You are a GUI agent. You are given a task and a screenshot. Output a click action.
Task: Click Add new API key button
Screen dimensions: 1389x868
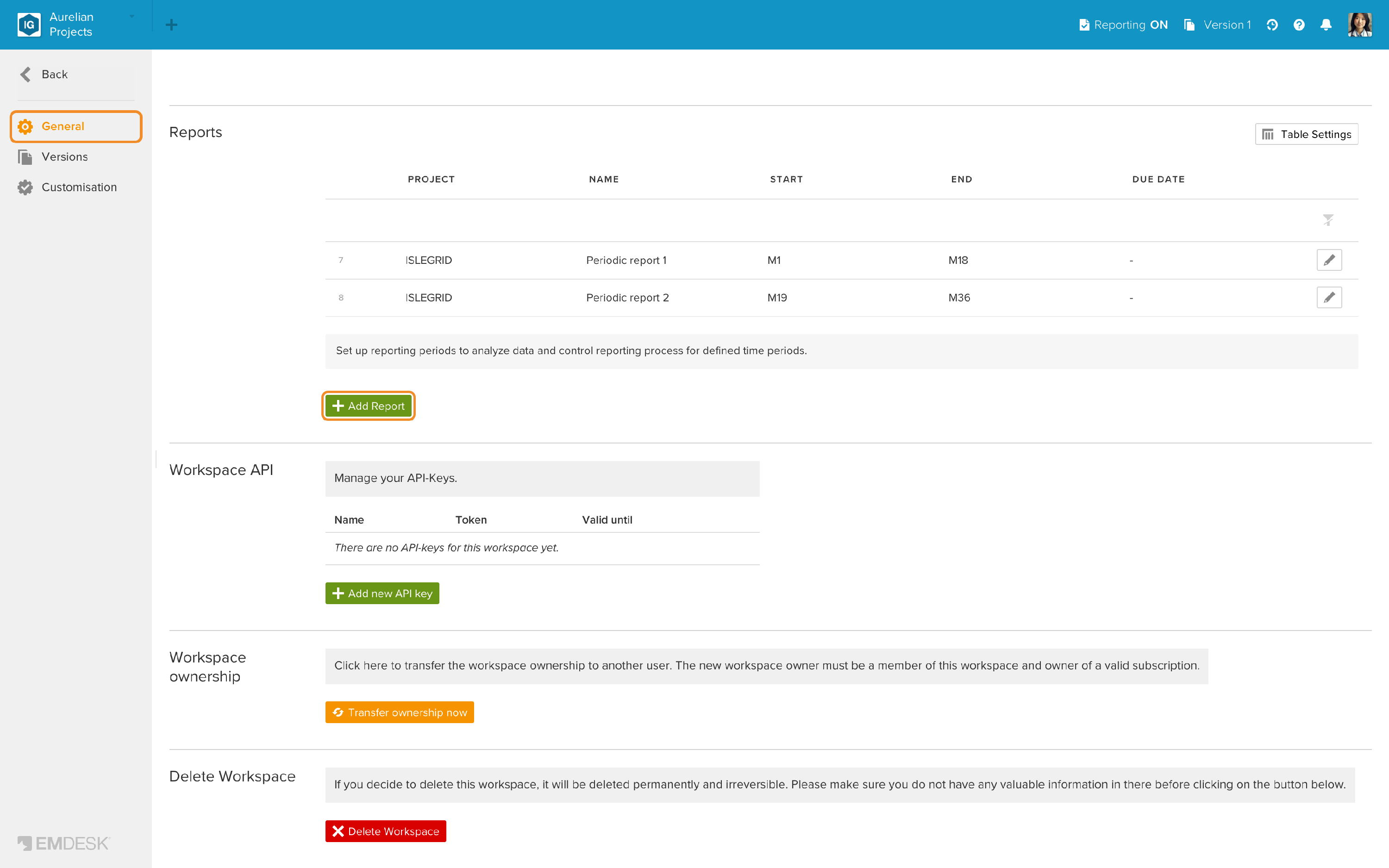(382, 593)
